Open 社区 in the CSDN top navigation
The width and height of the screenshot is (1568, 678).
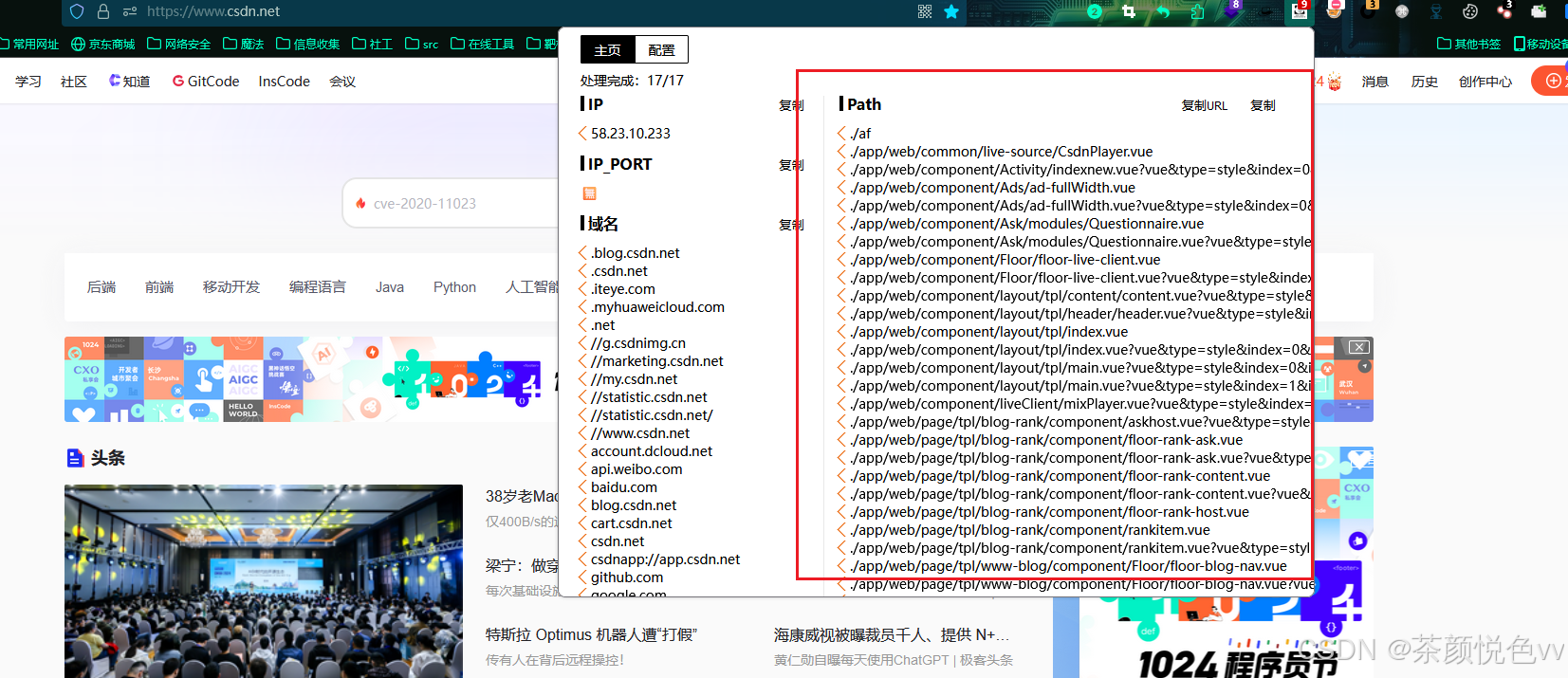point(74,82)
